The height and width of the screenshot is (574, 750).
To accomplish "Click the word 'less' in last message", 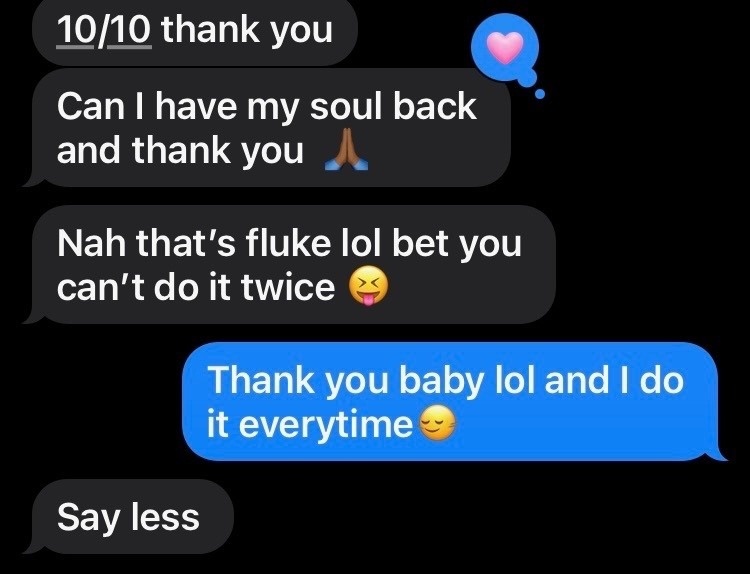I will [x=165, y=517].
